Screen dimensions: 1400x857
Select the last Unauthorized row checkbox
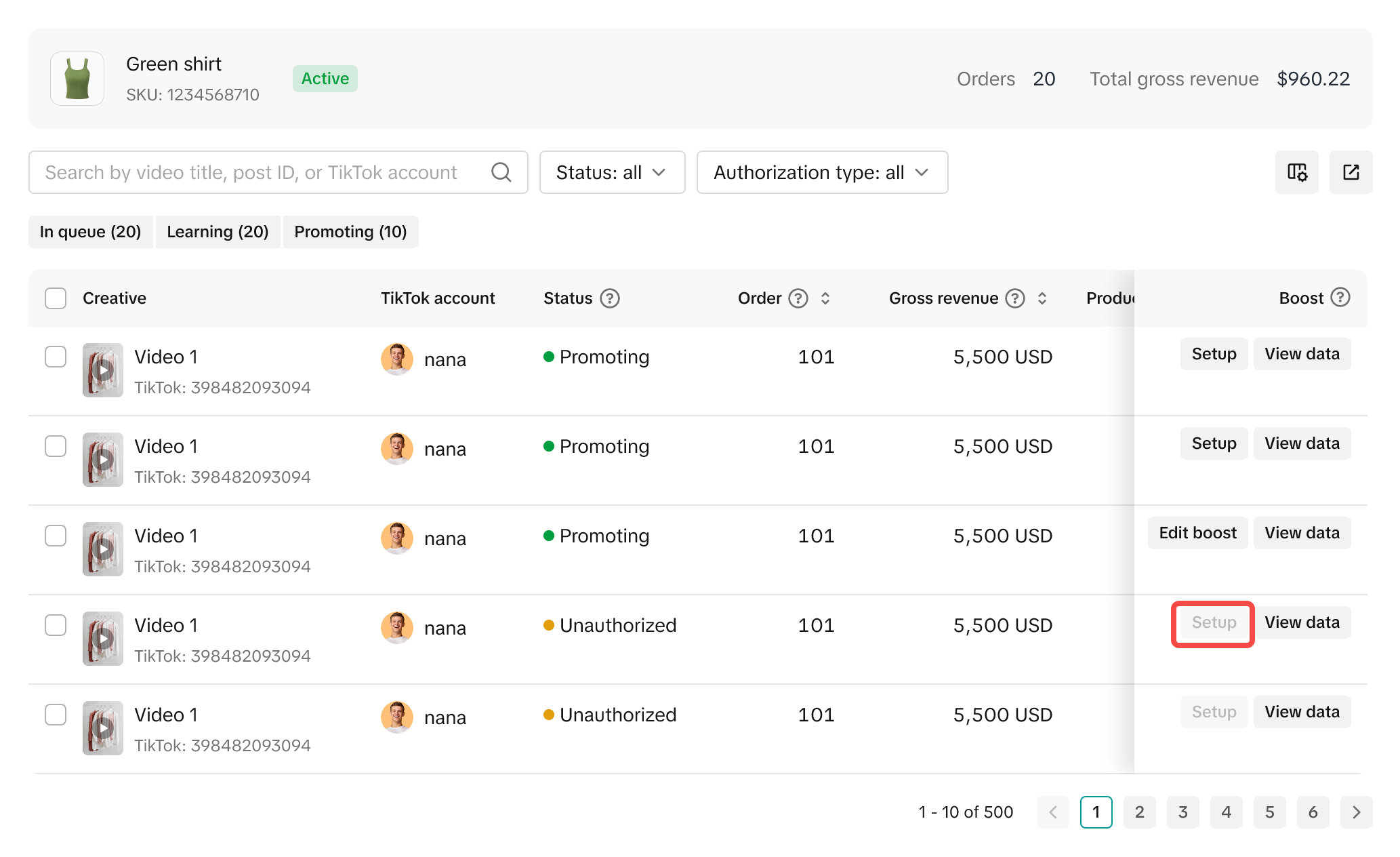56,715
